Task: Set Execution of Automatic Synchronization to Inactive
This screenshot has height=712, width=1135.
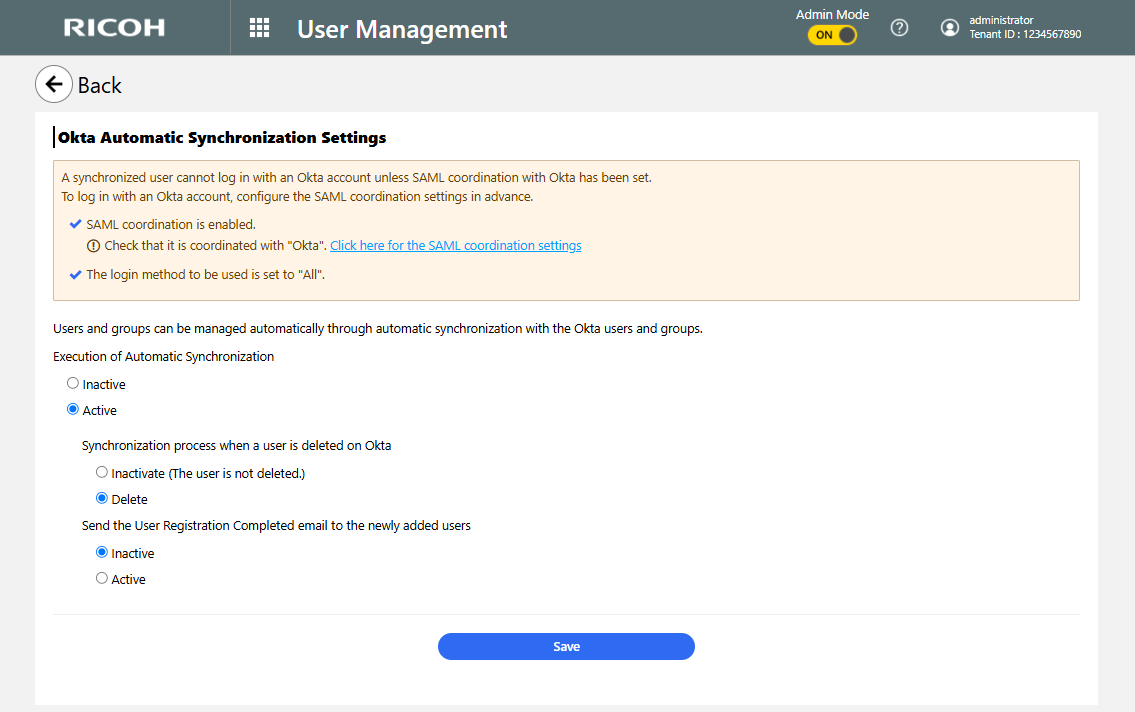Action: pos(73,384)
